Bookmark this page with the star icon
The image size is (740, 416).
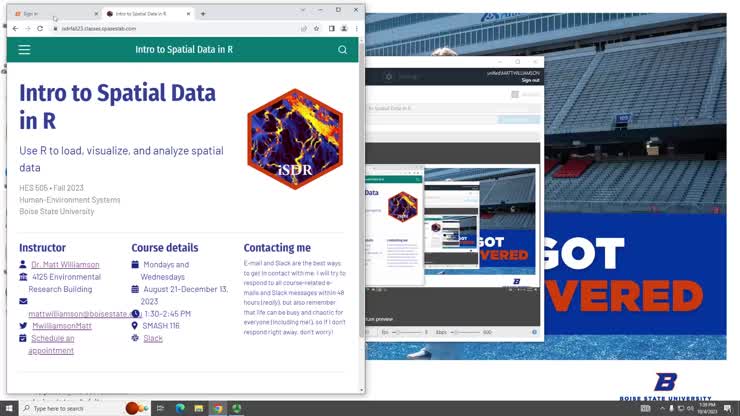point(317,29)
